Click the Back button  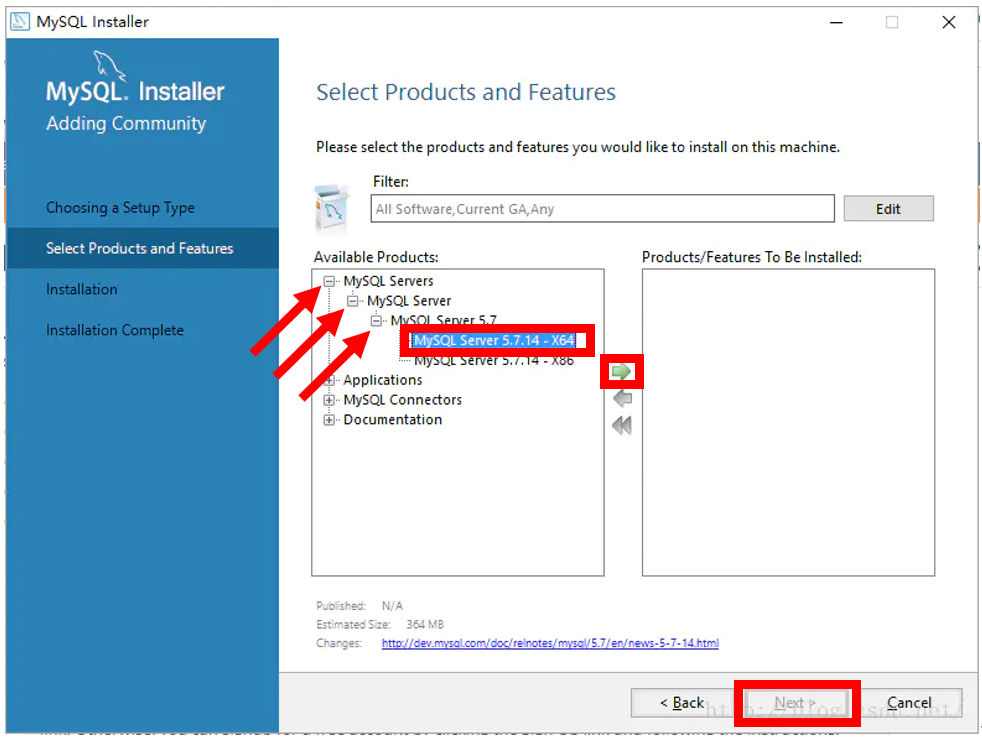(x=680, y=703)
